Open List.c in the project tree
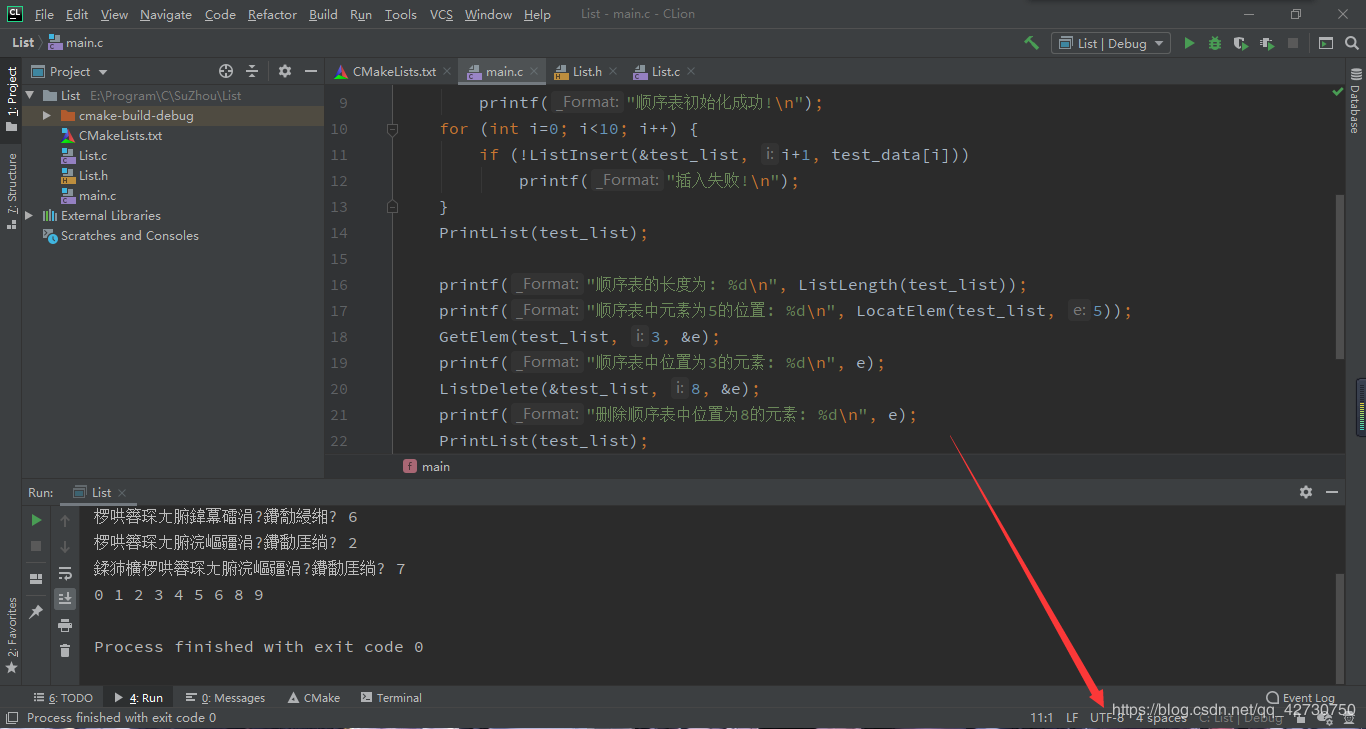The image size is (1366, 729). [93, 156]
